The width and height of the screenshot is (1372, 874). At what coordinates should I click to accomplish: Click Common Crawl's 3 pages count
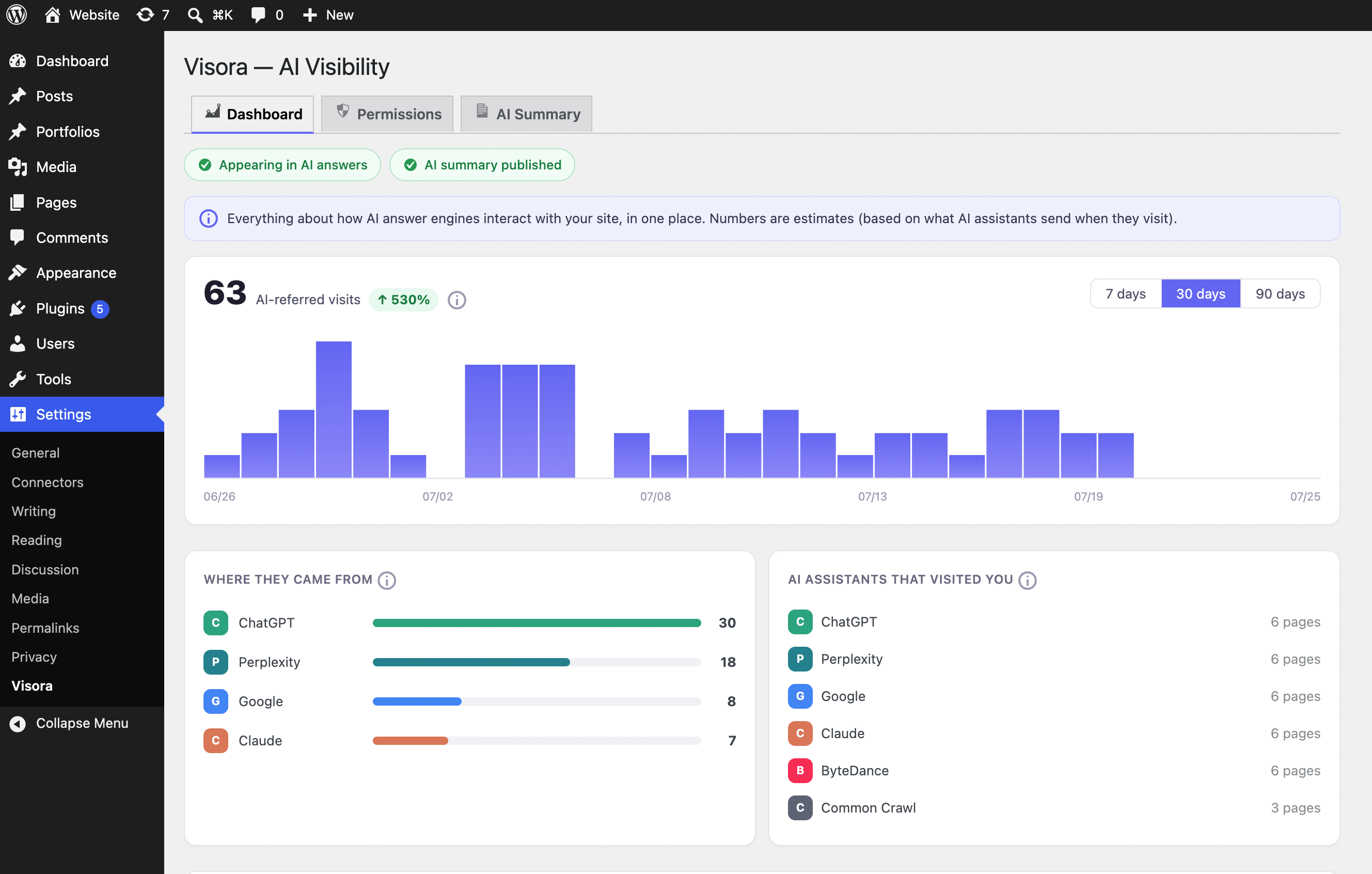[x=1295, y=808]
